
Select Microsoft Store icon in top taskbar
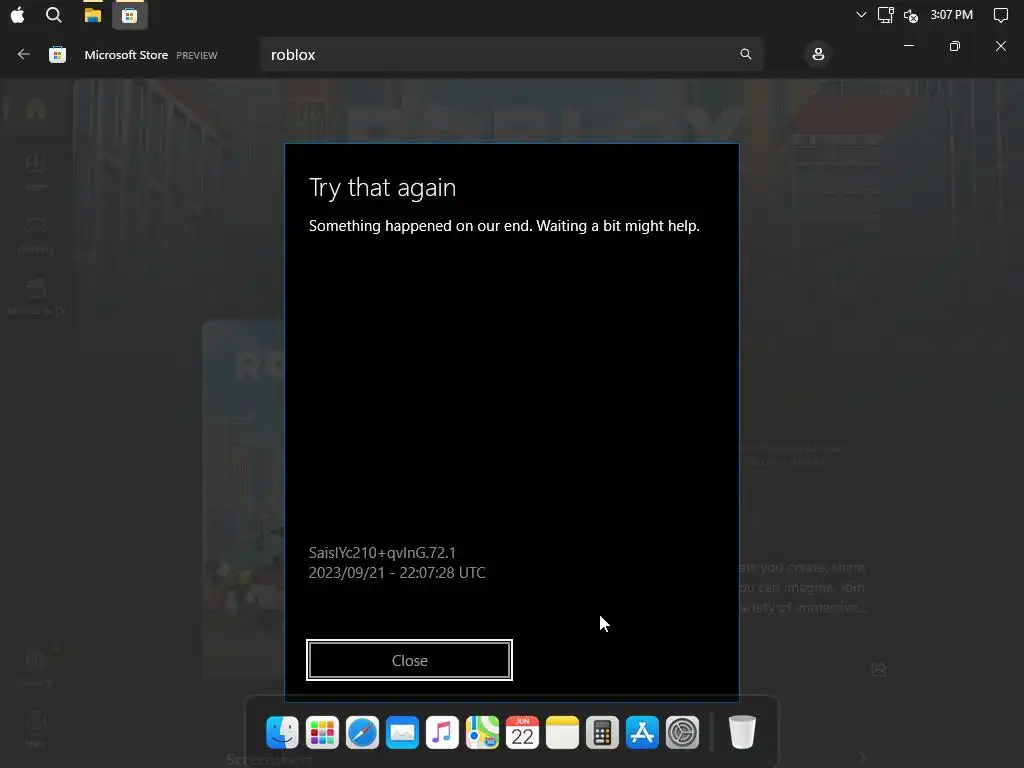[x=129, y=16]
